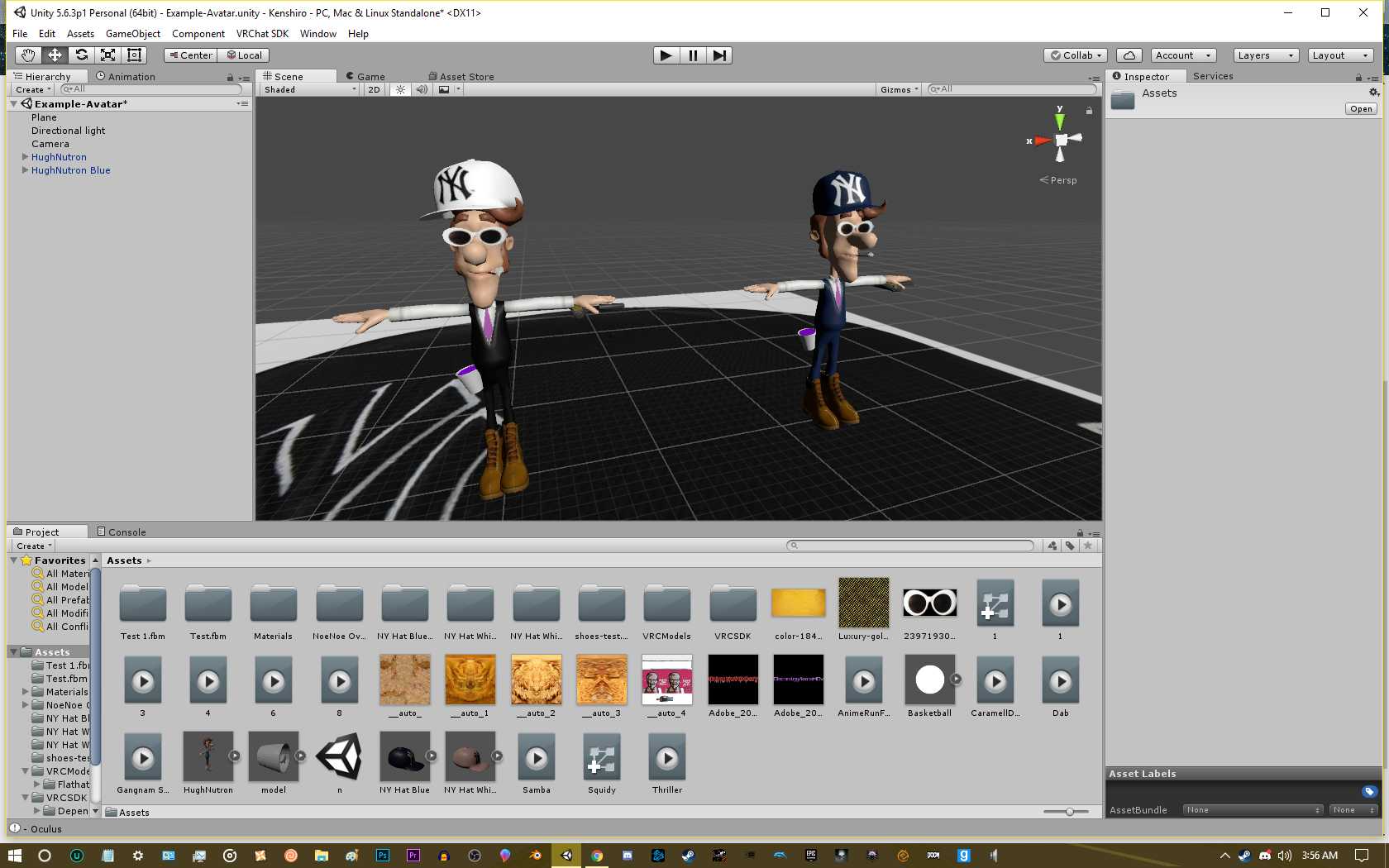
Task: Select the Hand tool in toolbar
Action: click(x=28, y=55)
